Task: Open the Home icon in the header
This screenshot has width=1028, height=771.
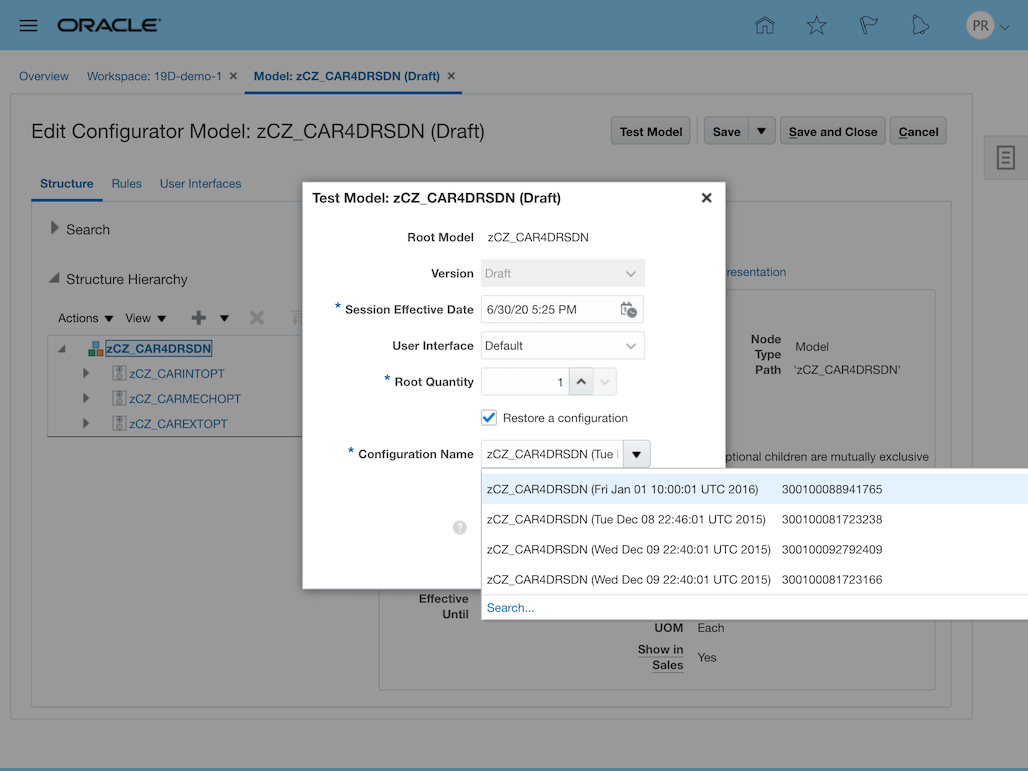Action: 765,25
